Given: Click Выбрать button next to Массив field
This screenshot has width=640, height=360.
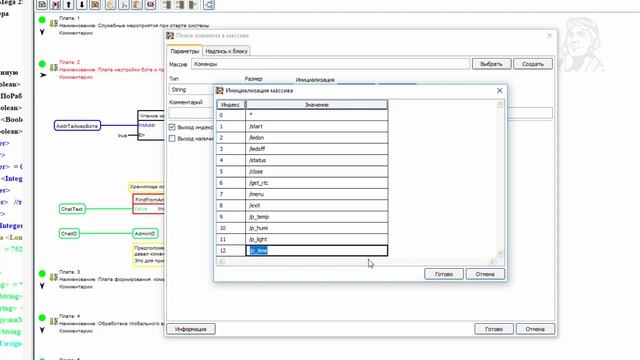Looking at the screenshot, I should pyautogui.click(x=491, y=64).
